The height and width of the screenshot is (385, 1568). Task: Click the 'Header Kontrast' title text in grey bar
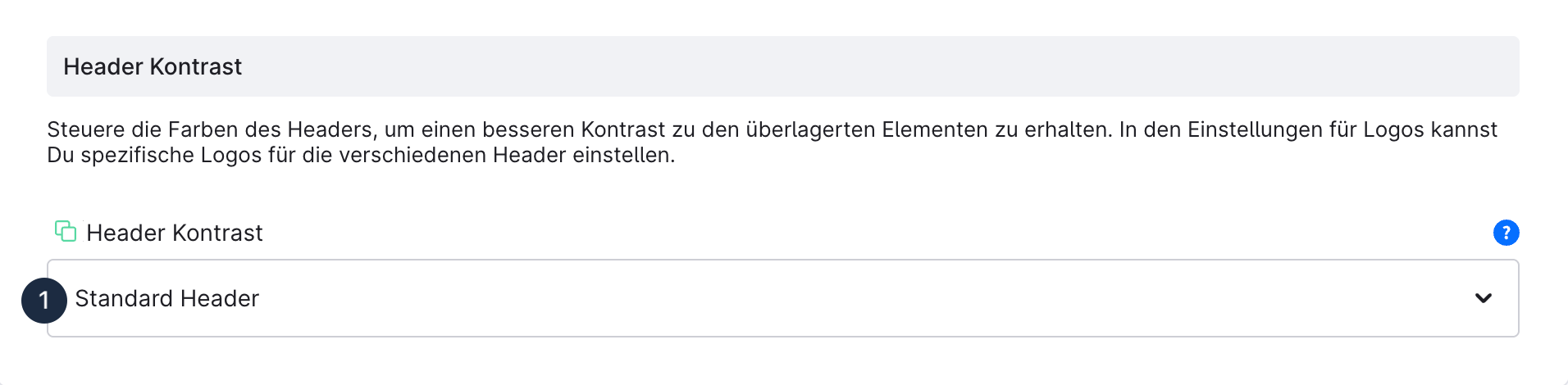[x=153, y=67]
